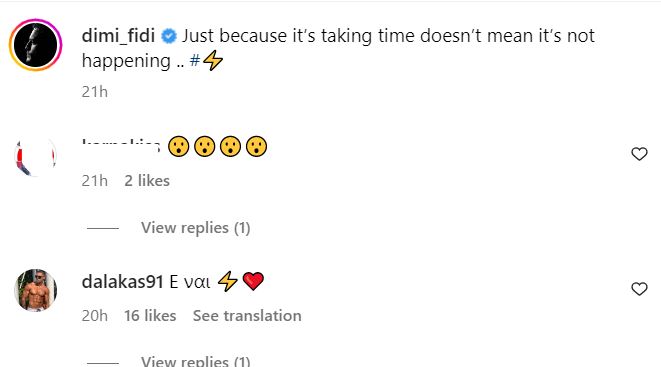Click the 21h timestamp beside 2 likes
This screenshot has height=367, width=661.
94,181
